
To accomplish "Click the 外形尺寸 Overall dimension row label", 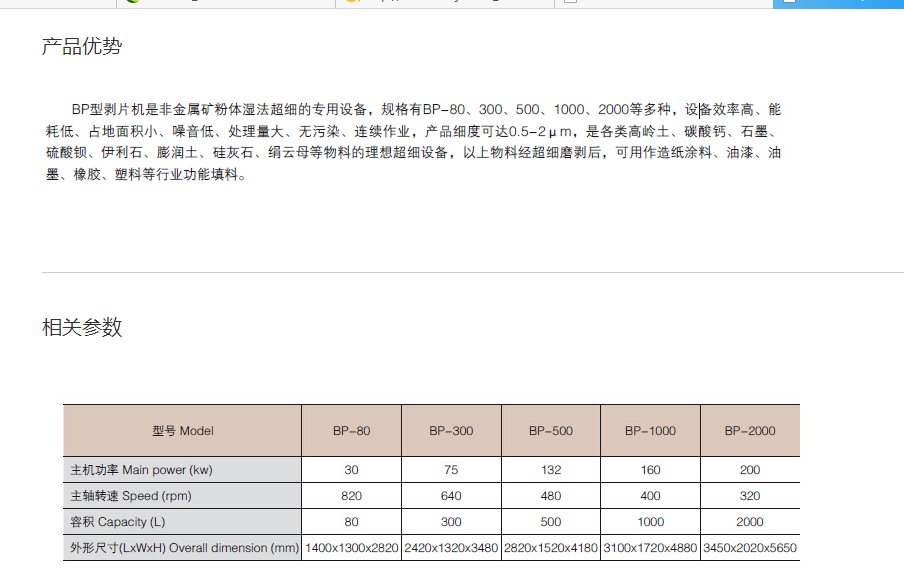I will [x=182, y=548].
